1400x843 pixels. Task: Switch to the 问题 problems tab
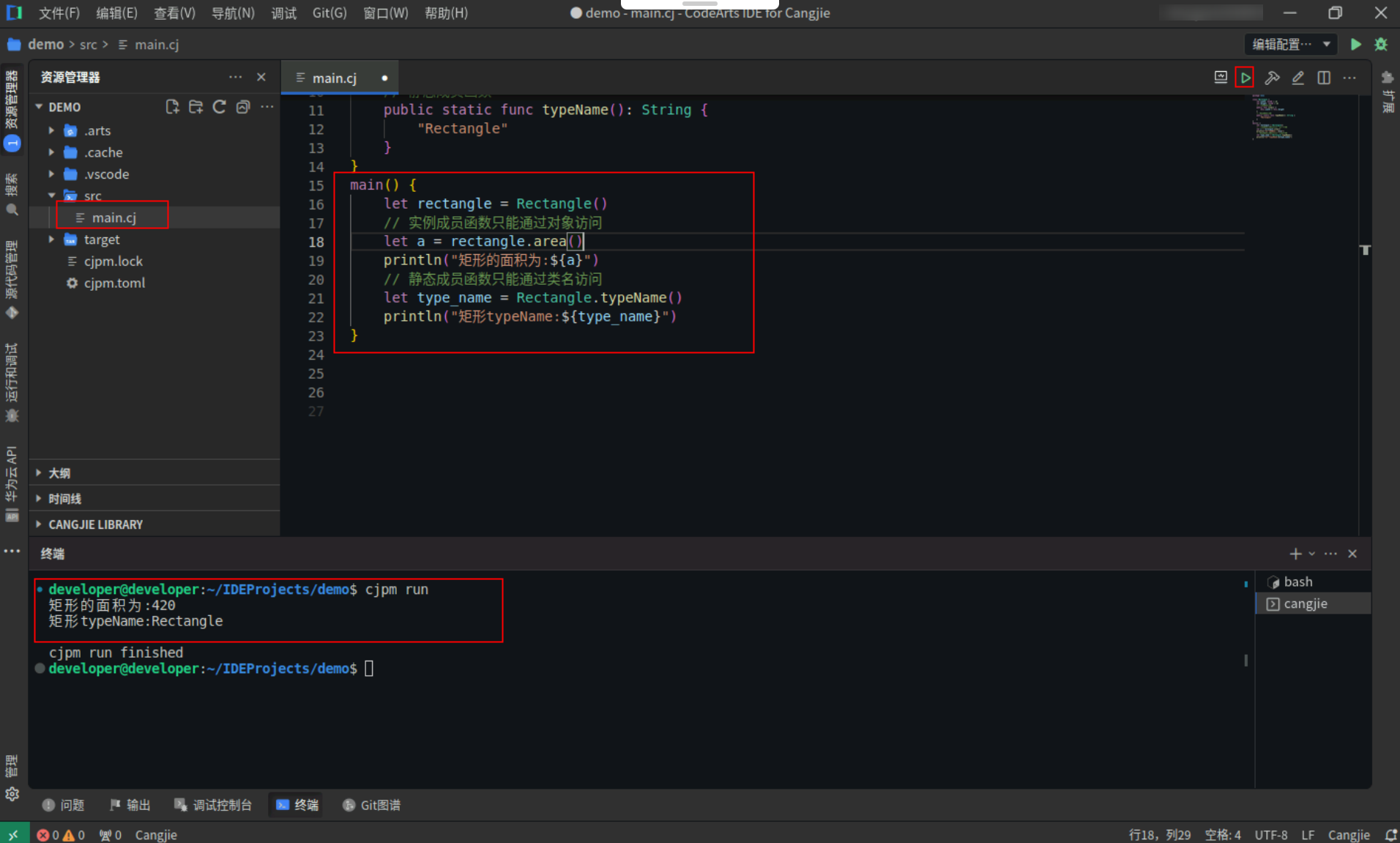pos(64,805)
